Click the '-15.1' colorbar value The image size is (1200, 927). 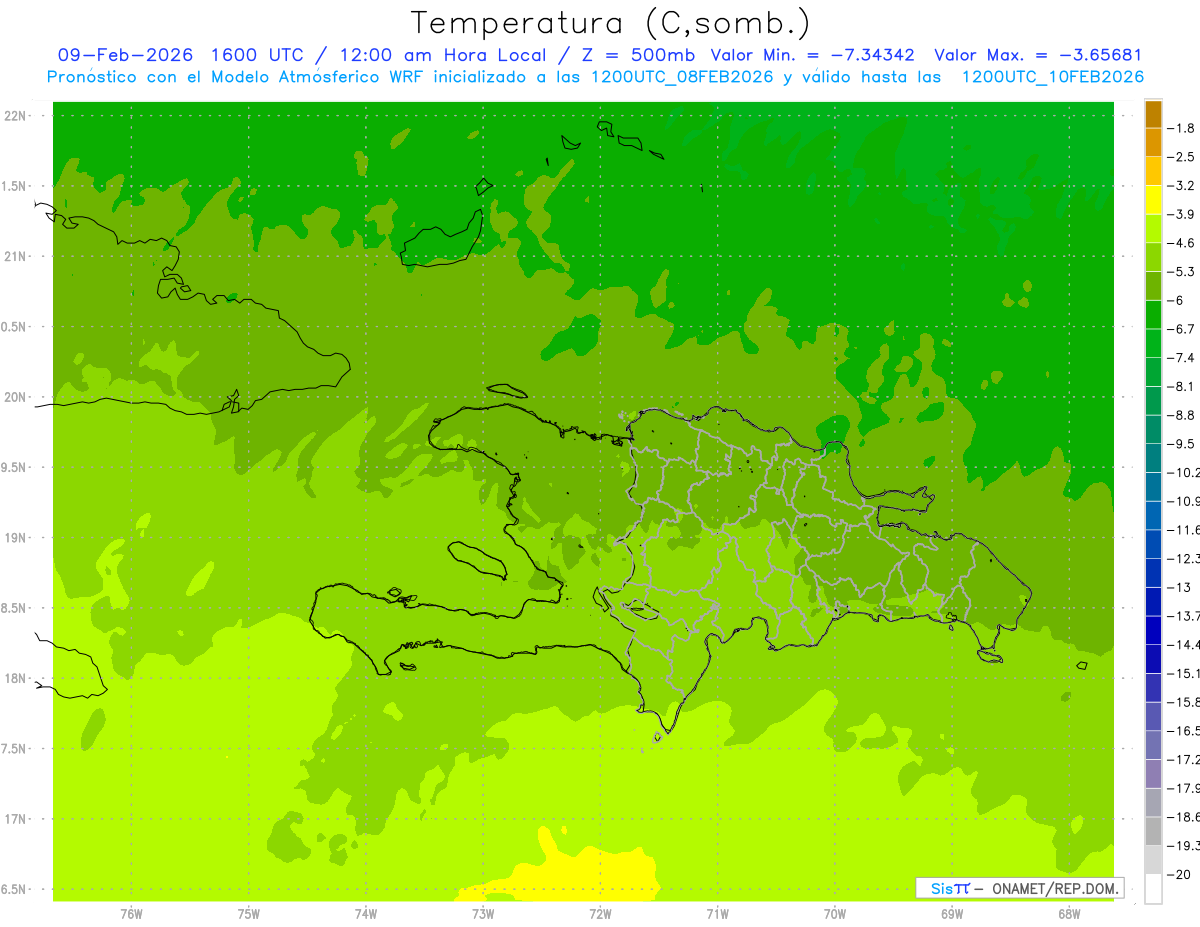[1184, 673]
